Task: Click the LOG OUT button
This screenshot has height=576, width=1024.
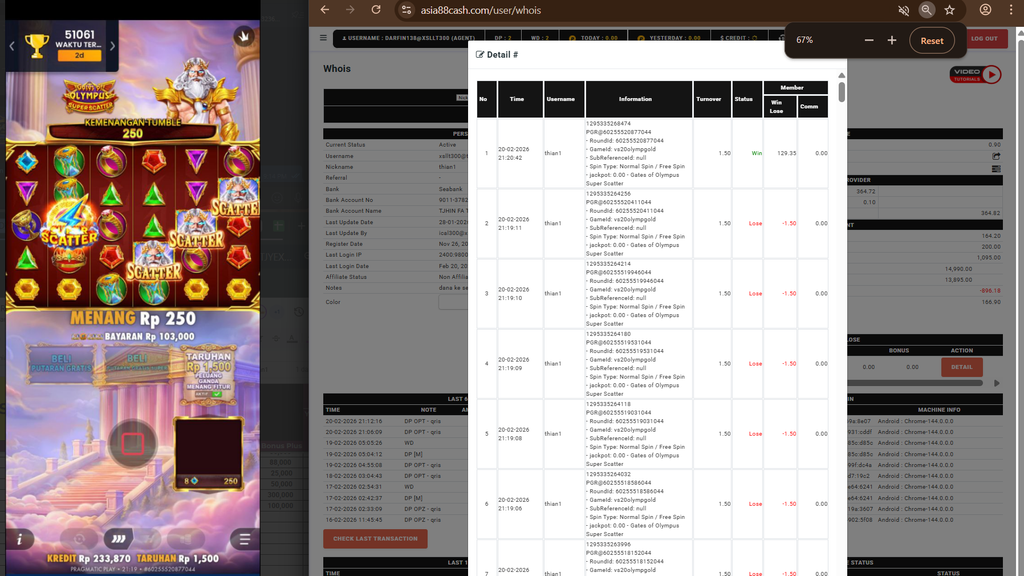Action: pos(984,39)
